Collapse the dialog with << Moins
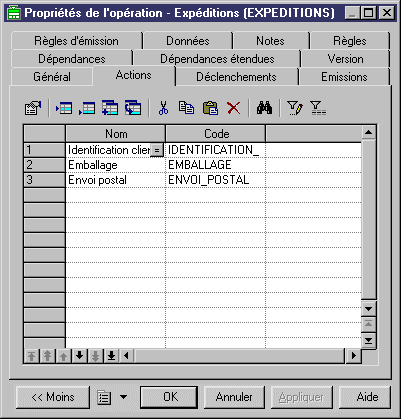401x419 pixels. pyautogui.click(x=53, y=397)
